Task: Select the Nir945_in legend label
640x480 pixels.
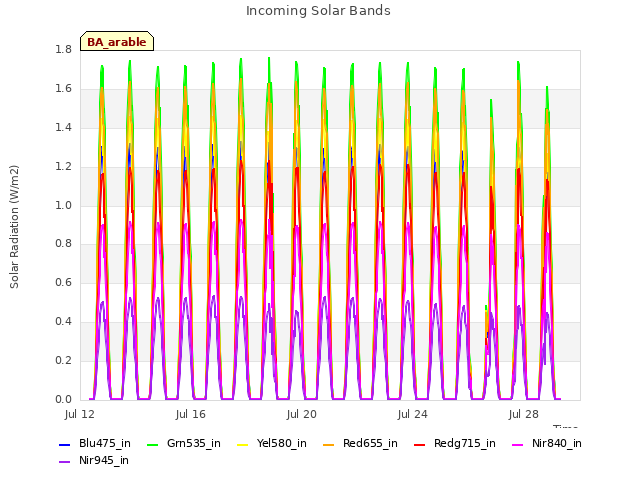Action: coord(104,460)
